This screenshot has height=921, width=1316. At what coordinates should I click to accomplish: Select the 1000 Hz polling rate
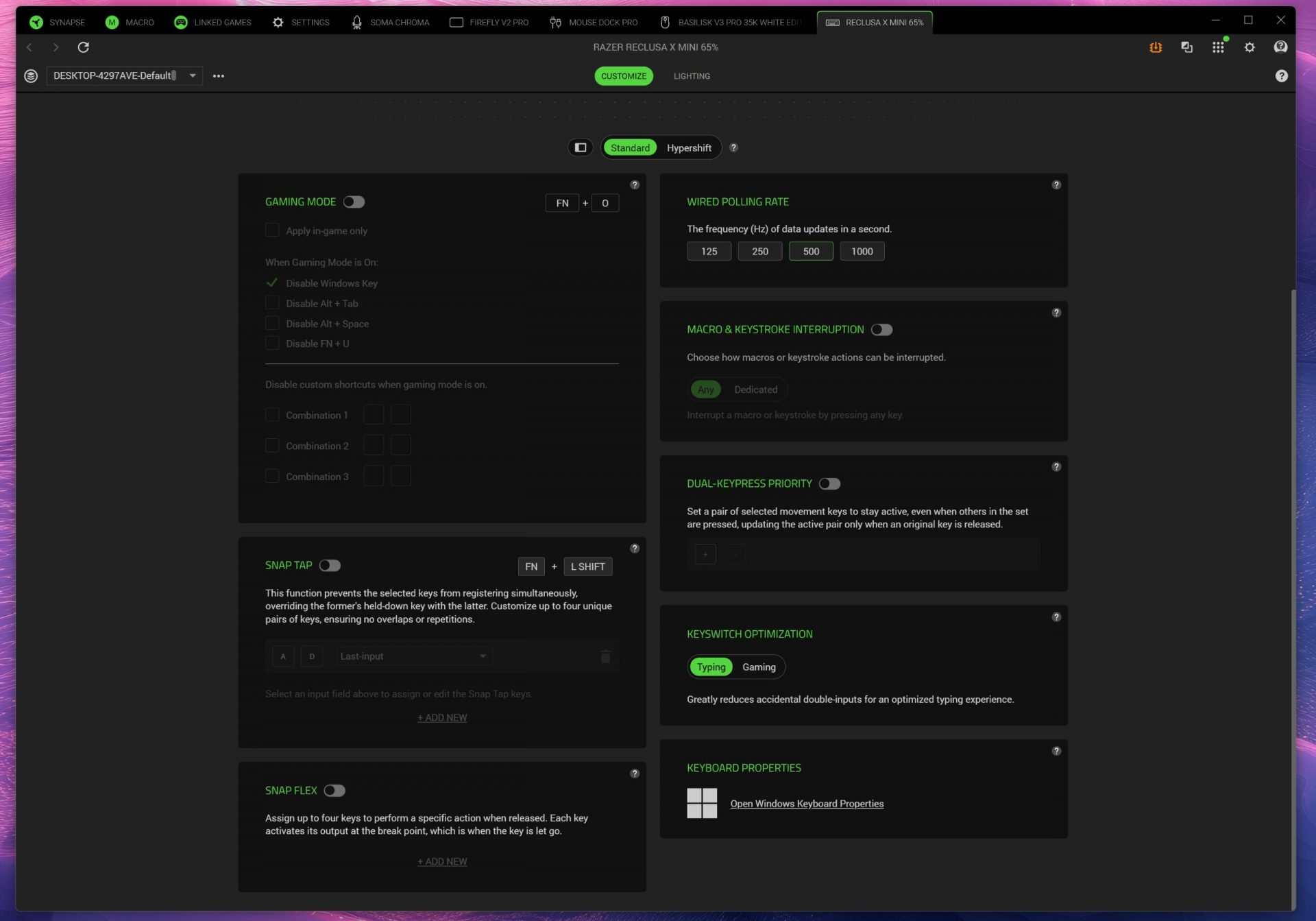[862, 251]
